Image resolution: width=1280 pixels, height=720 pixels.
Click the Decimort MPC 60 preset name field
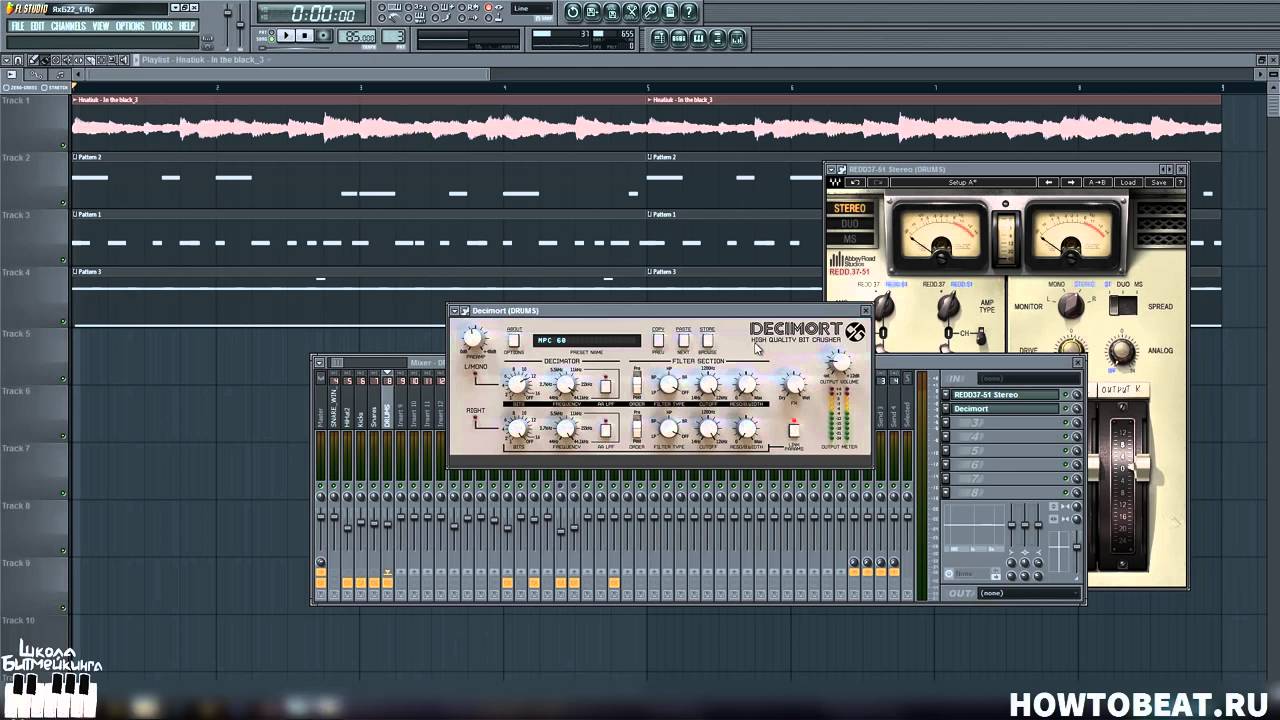point(587,341)
